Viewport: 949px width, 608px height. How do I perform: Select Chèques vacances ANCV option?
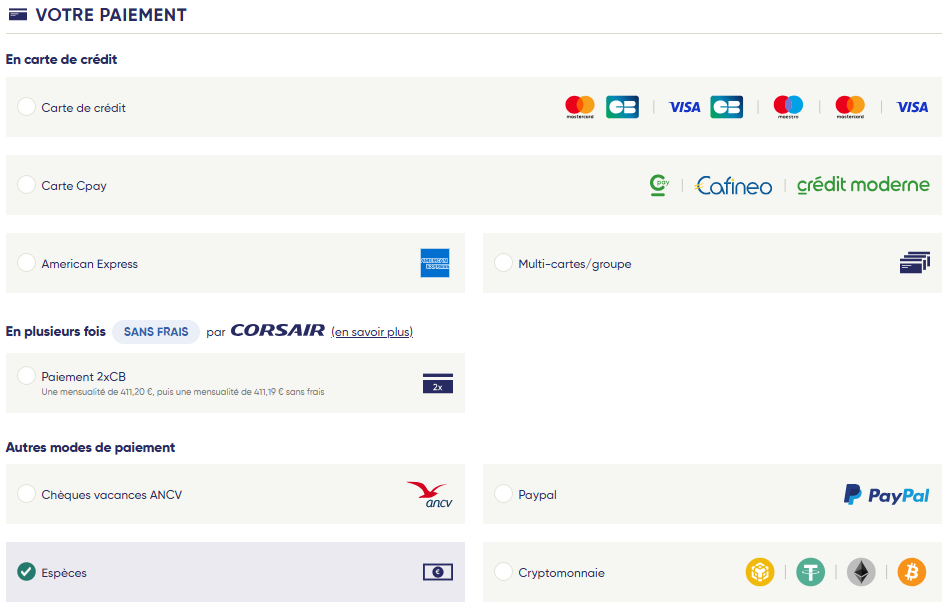27,494
